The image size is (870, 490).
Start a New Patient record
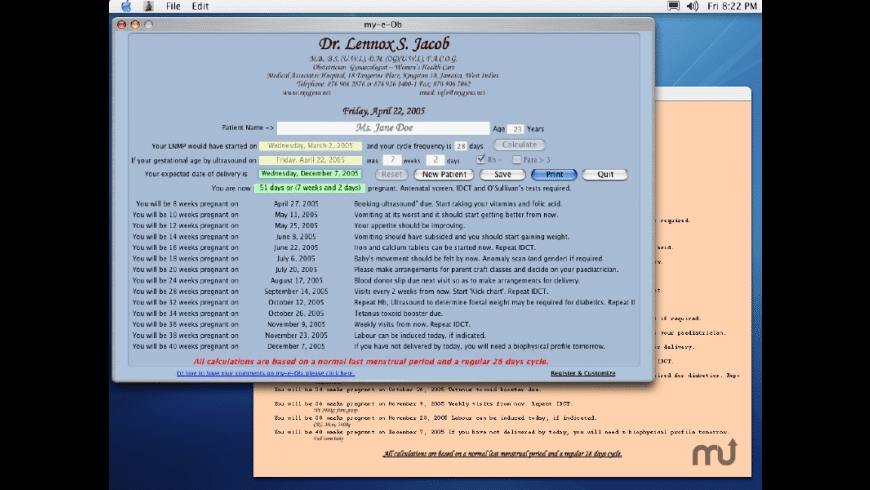pos(444,174)
